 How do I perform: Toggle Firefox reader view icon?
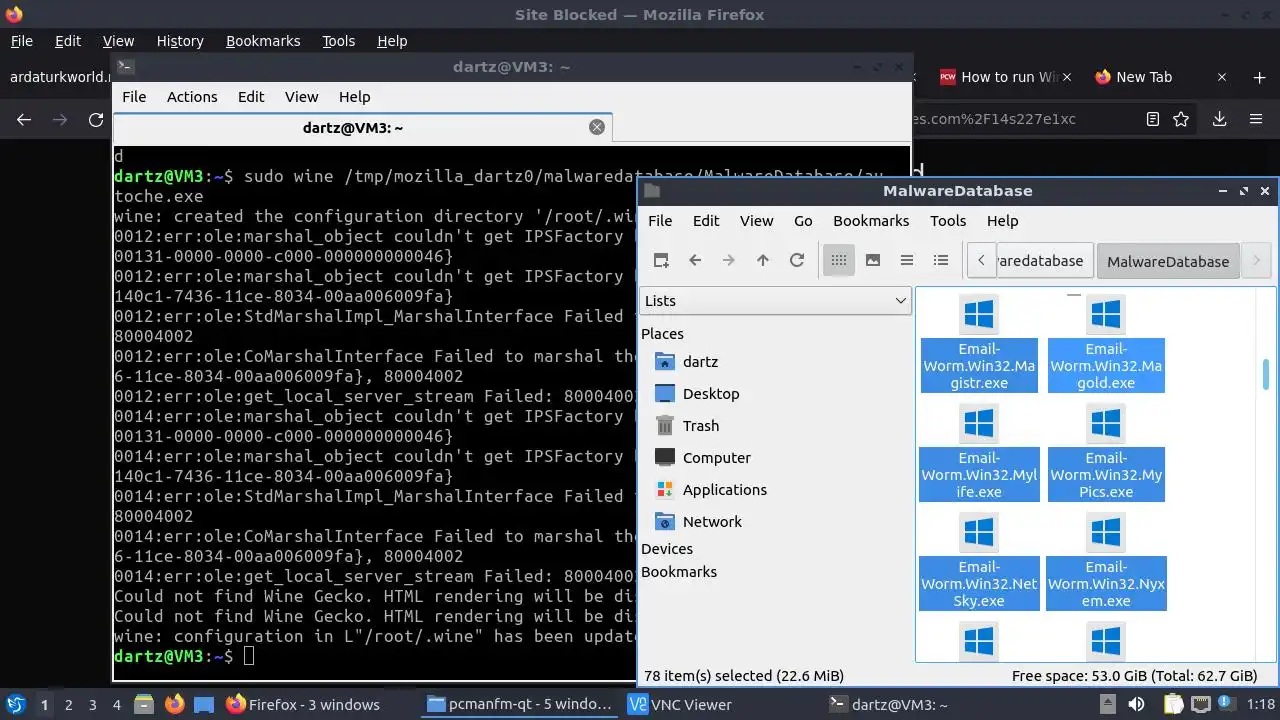coord(1153,119)
